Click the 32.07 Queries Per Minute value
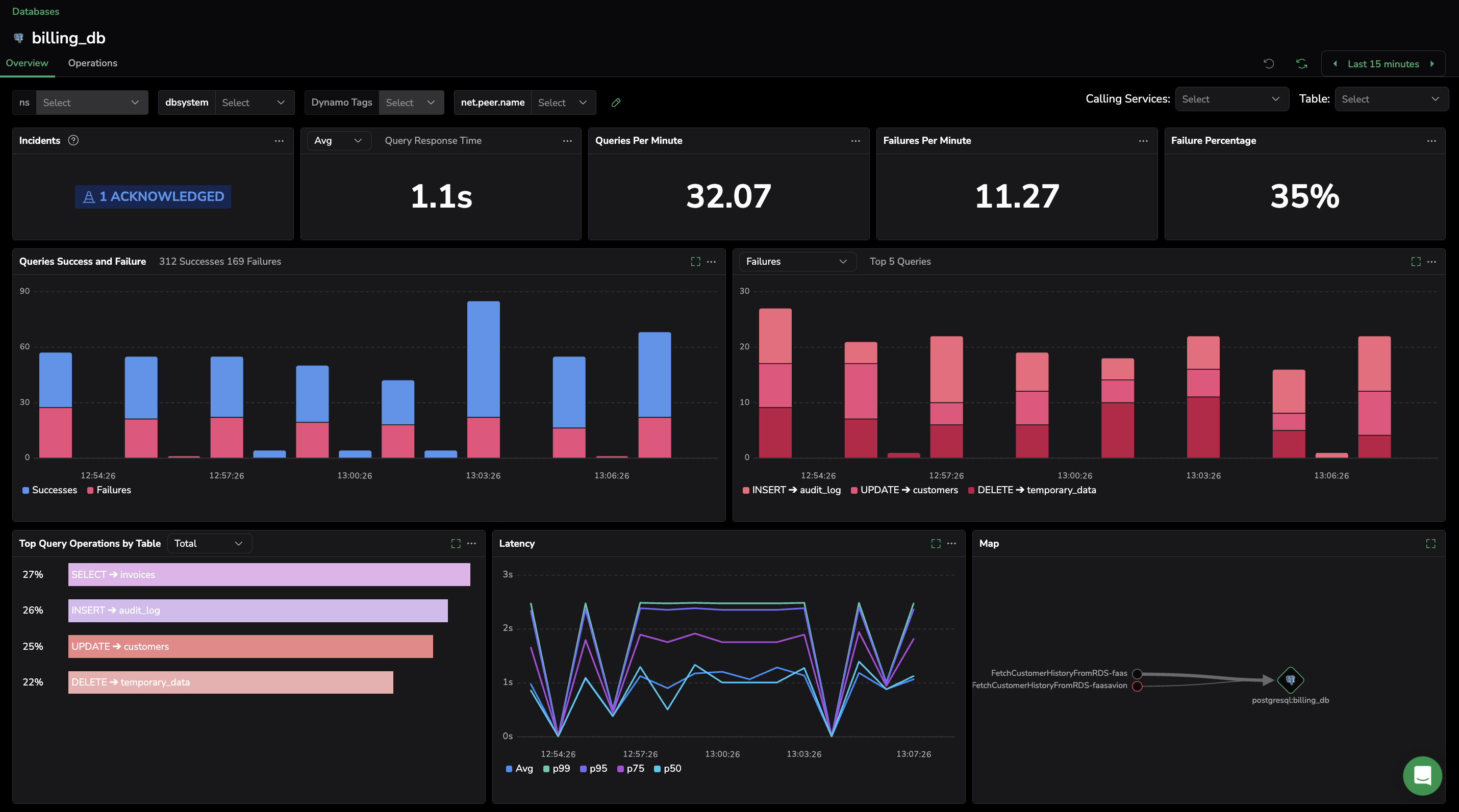Viewport: 1459px width, 812px height. click(729, 196)
